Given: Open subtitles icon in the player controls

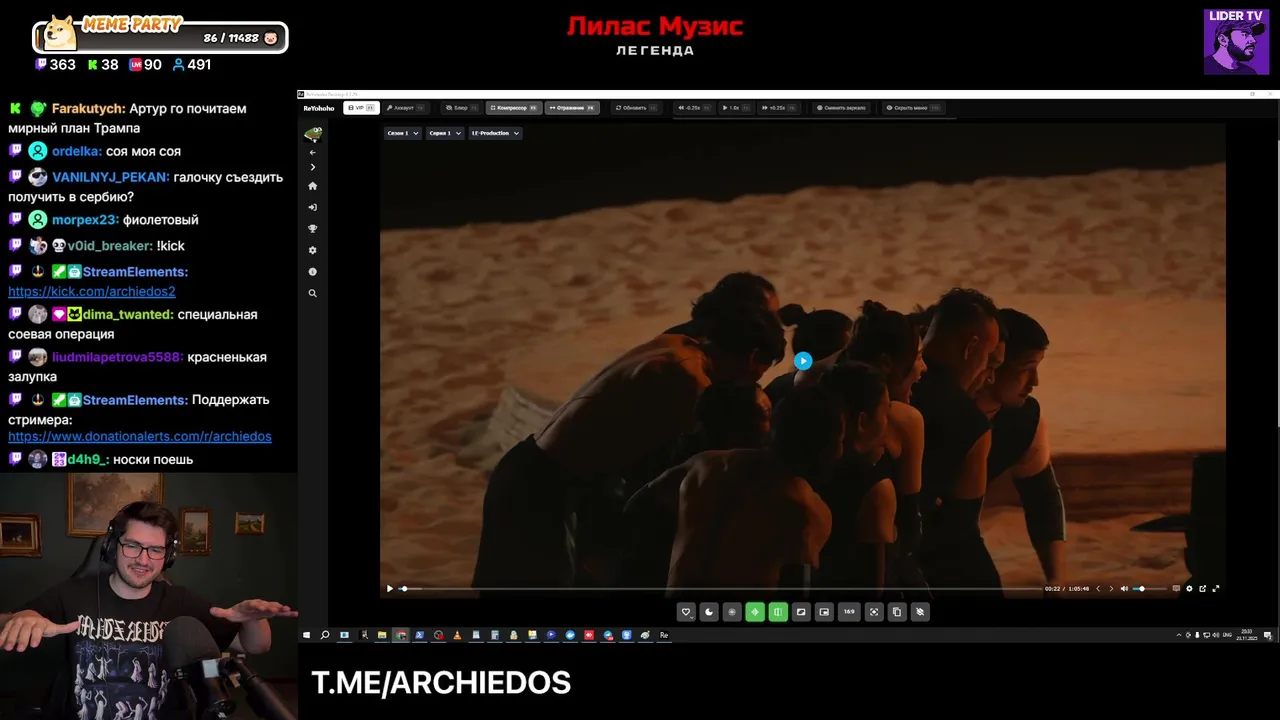Looking at the screenshot, I should (1176, 589).
